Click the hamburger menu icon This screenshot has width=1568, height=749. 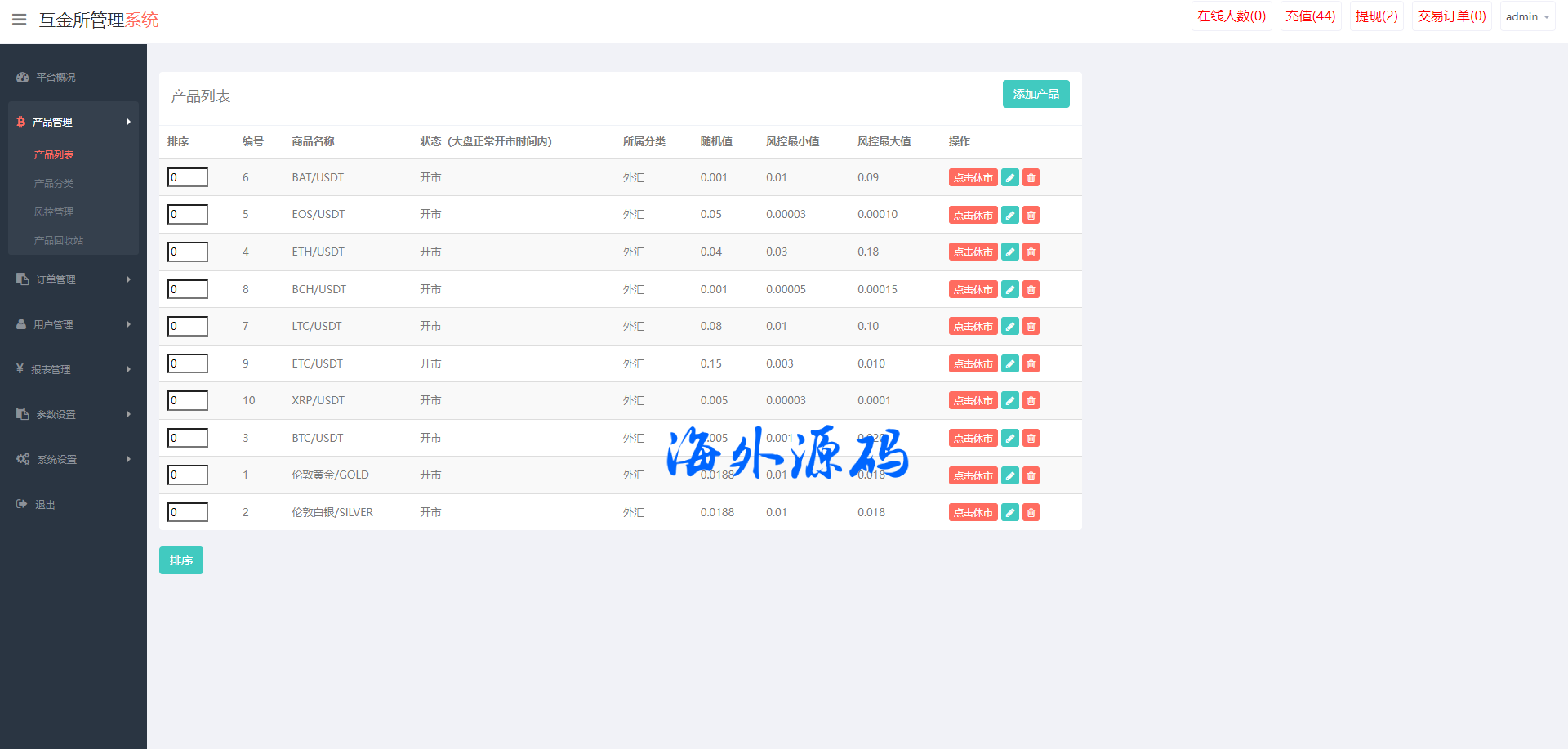point(20,20)
